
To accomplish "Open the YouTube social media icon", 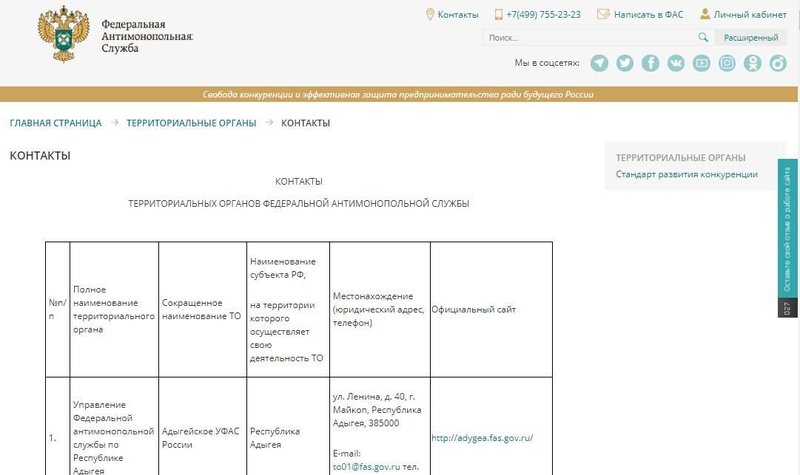I will [x=701, y=63].
